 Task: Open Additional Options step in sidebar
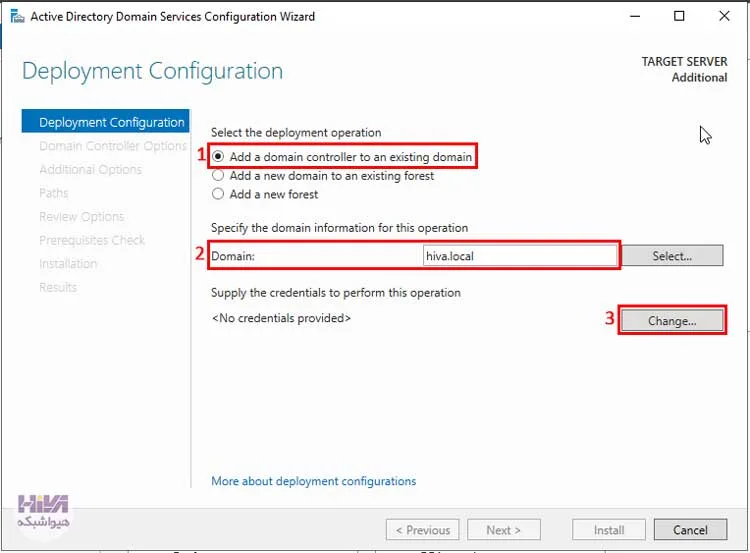pyautogui.click(x=90, y=169)
